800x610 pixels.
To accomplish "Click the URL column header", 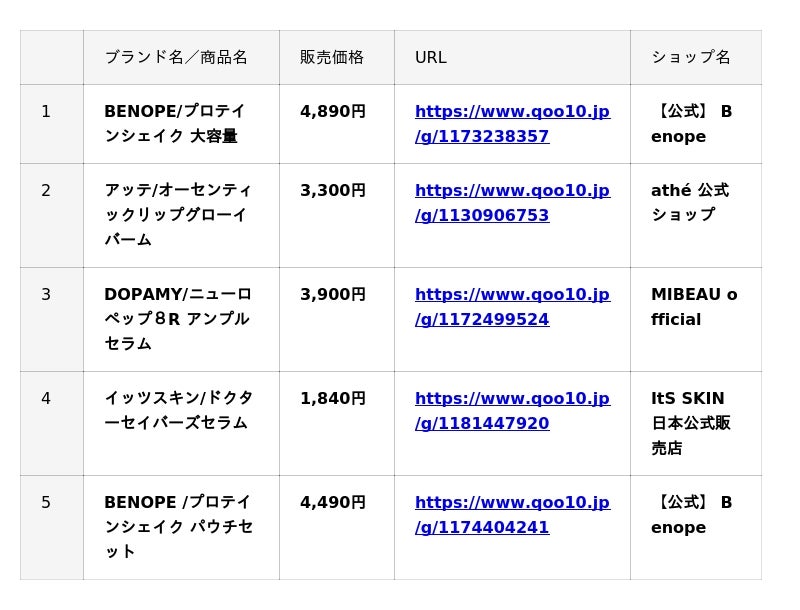I will click(431, 57).
